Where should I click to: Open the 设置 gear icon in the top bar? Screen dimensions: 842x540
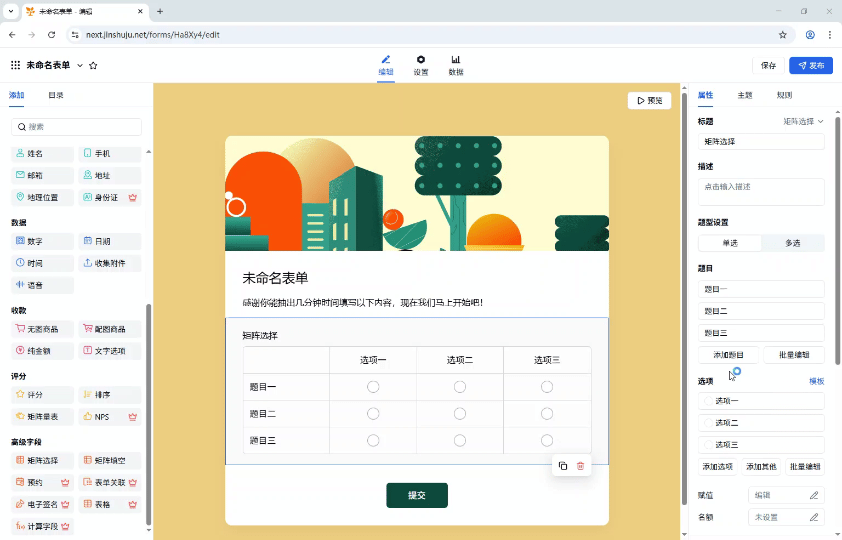[x=421, y=60]
